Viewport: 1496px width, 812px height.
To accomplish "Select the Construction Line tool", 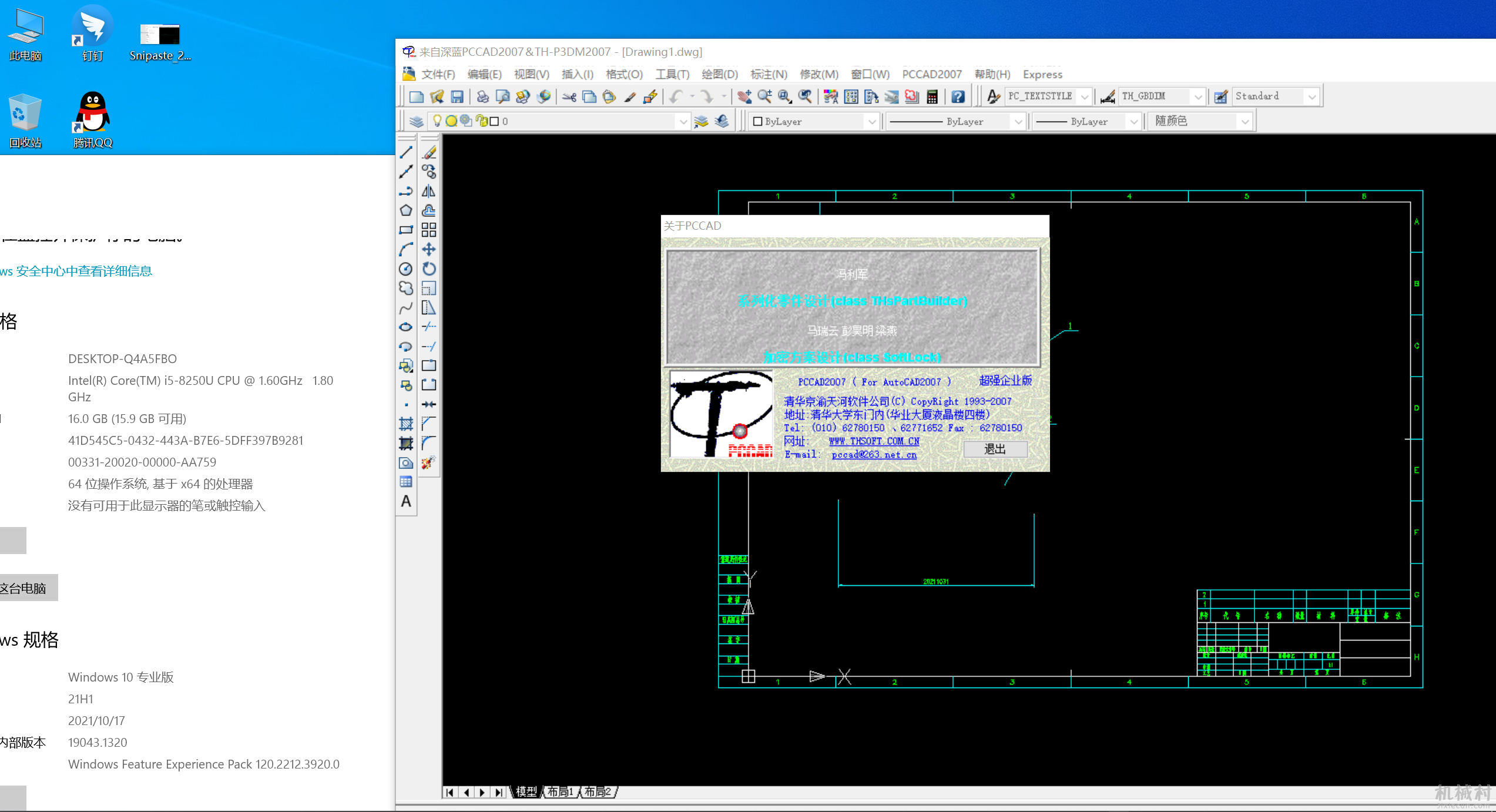I will click(406, 172).
